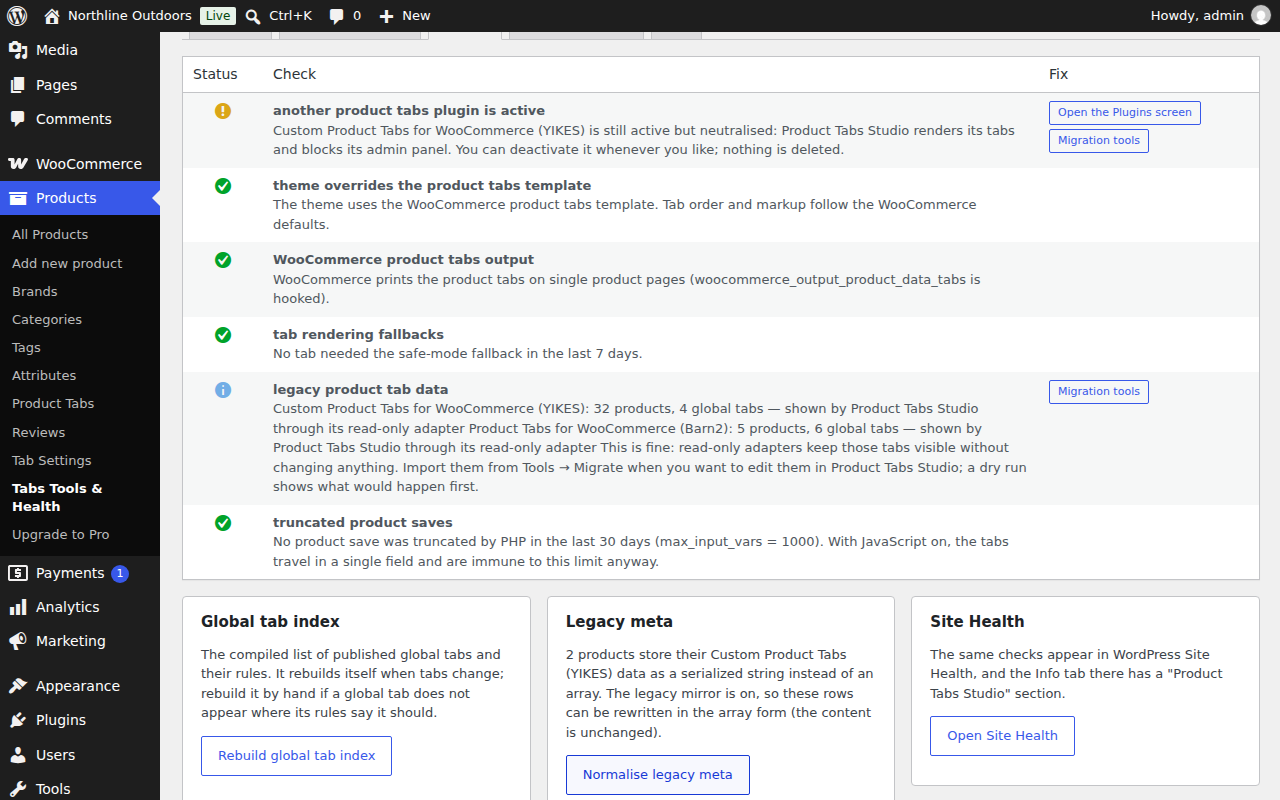
Task: Open the WordPress logo menu
Action: pyautogui.click(x=17, y=15)
